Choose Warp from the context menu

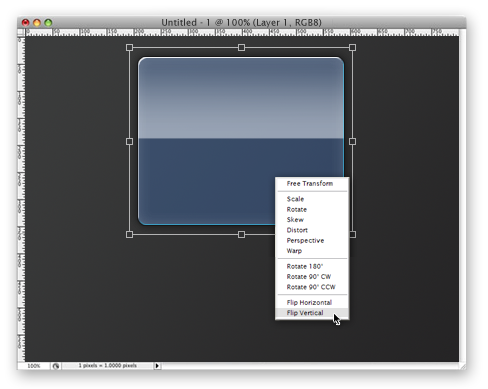point(312,251)
